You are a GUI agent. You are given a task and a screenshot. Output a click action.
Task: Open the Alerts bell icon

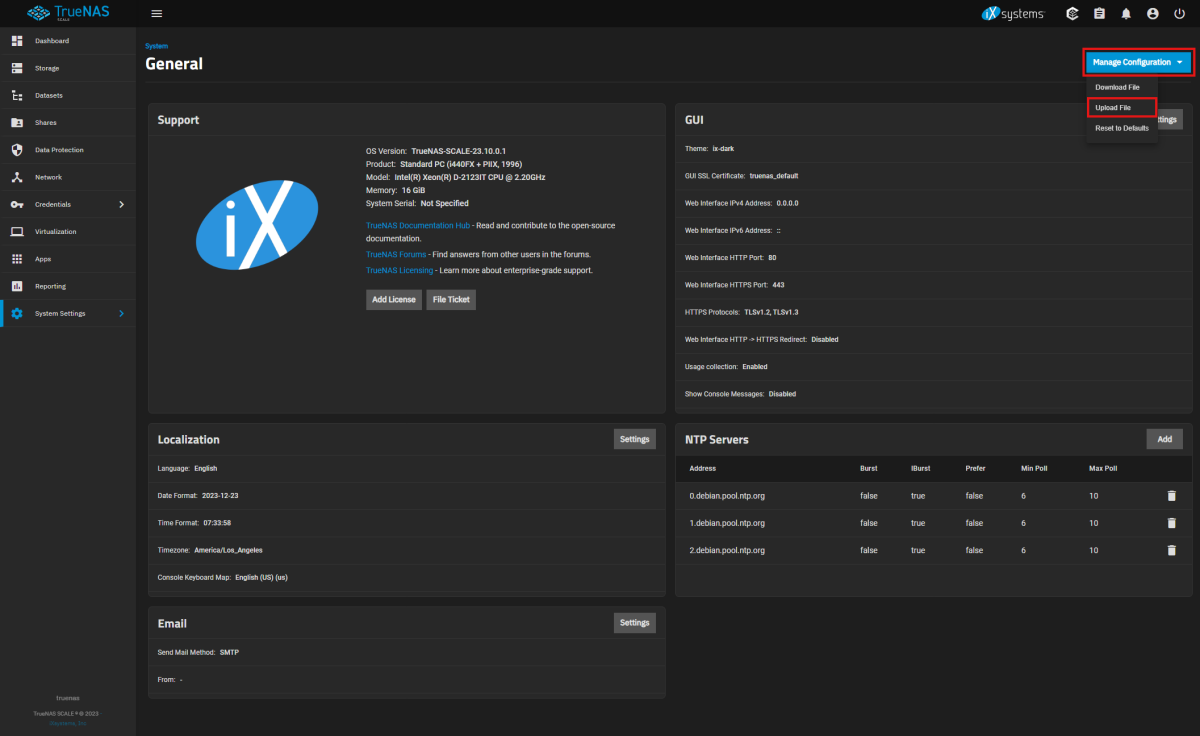click(1126, 14)
